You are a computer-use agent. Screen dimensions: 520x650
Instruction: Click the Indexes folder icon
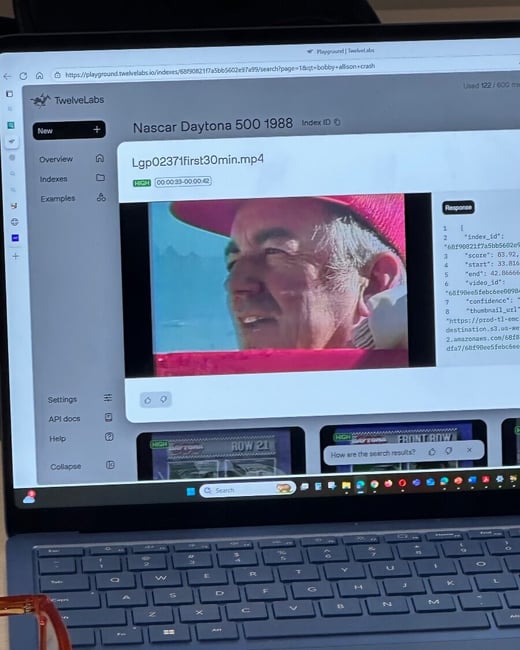pos(100,177)
